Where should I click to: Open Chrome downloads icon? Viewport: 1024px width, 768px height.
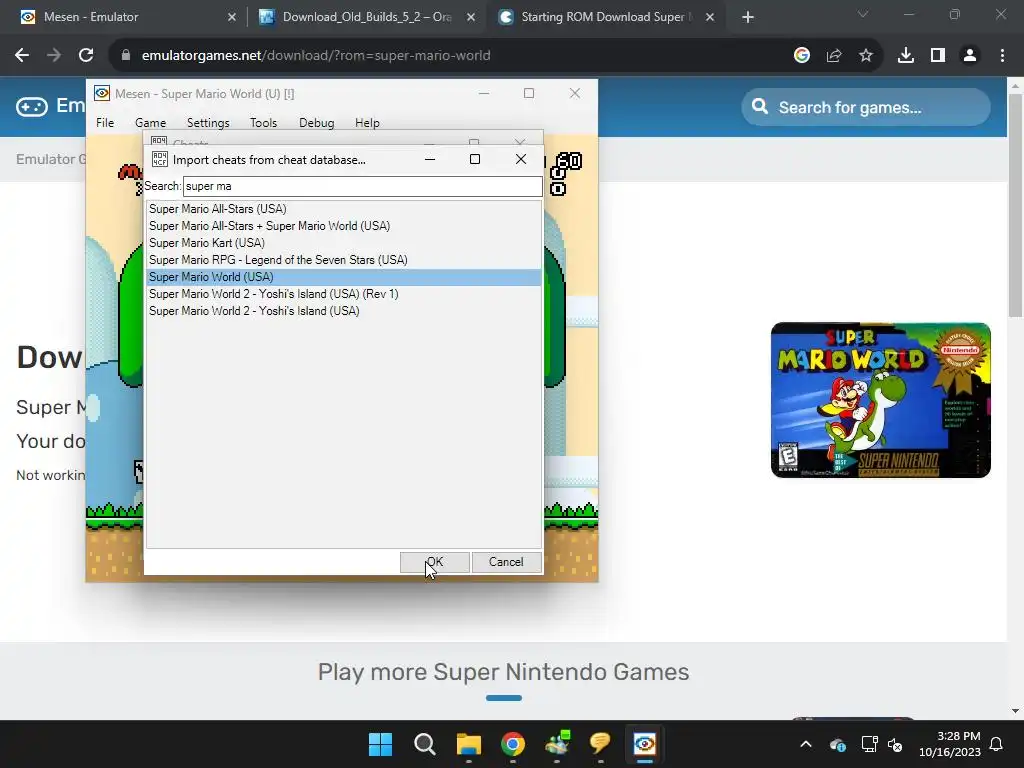(906, 56)
